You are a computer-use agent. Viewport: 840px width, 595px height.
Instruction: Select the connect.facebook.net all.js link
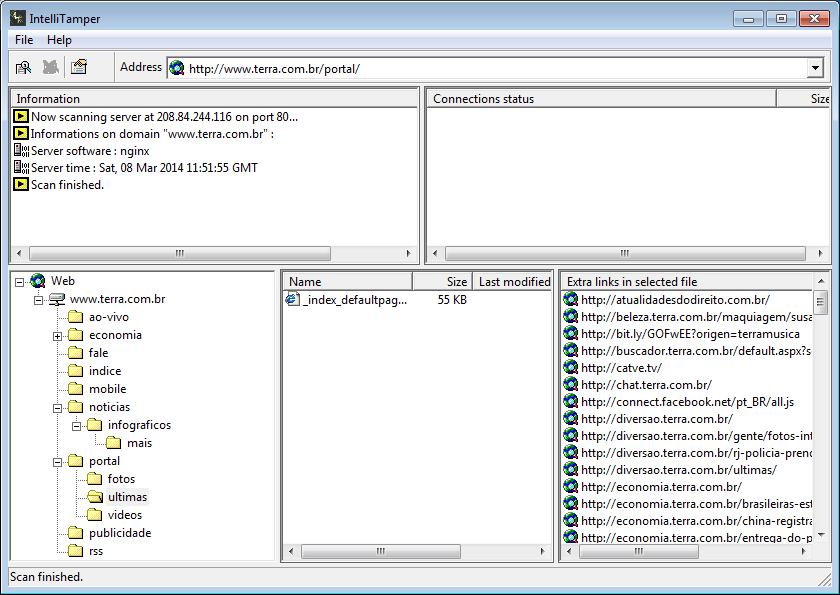click(687, 402)
